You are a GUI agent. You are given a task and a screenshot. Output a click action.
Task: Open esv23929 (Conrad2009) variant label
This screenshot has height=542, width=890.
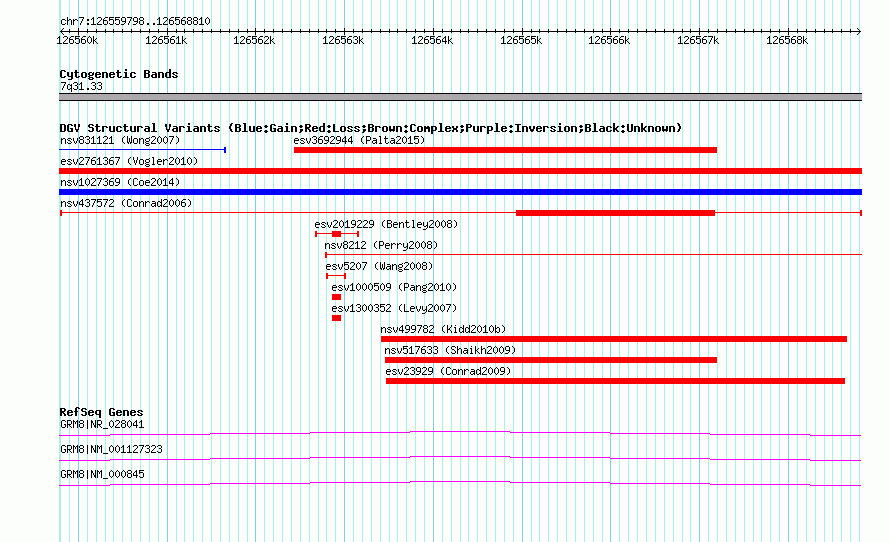tap(448, 371)
